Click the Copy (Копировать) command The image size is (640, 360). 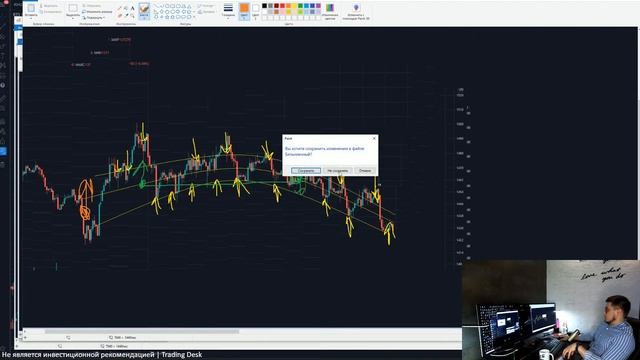click(x=51, y=12)
